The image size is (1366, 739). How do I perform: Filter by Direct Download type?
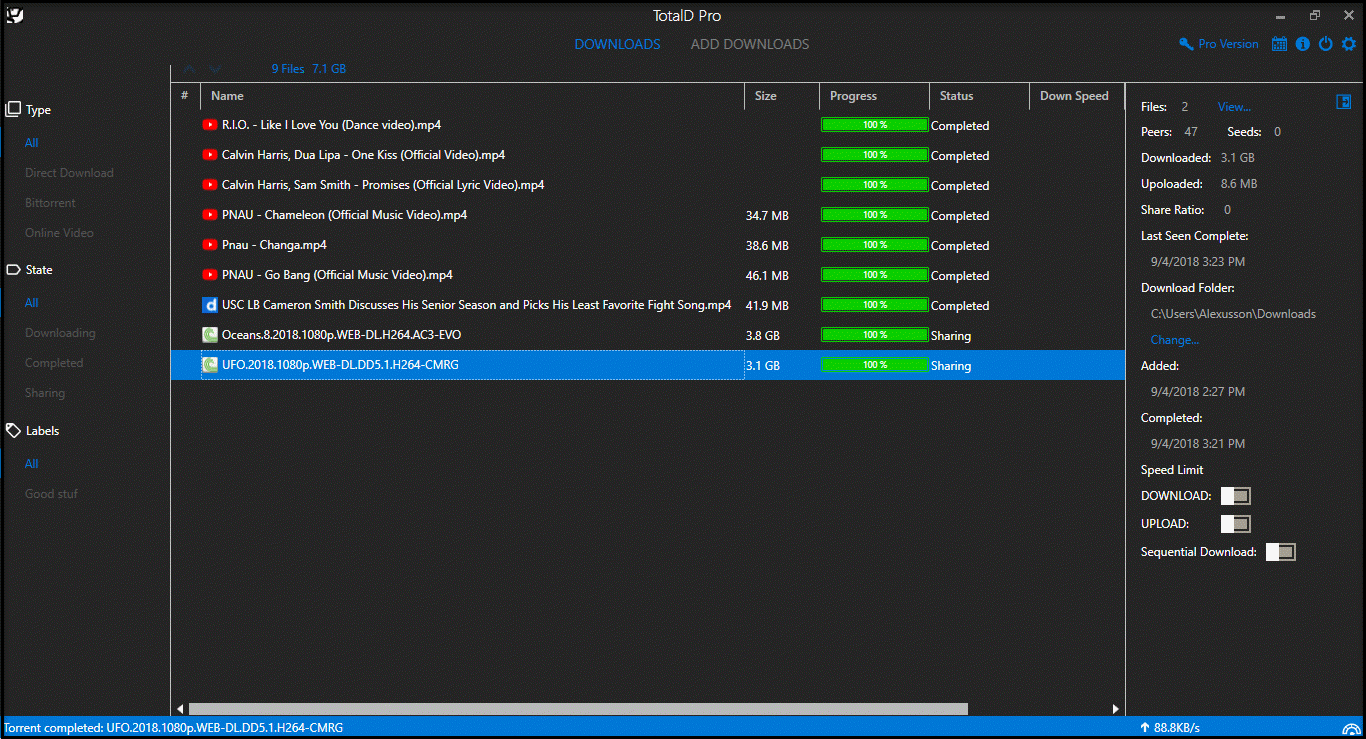[69, 173]
